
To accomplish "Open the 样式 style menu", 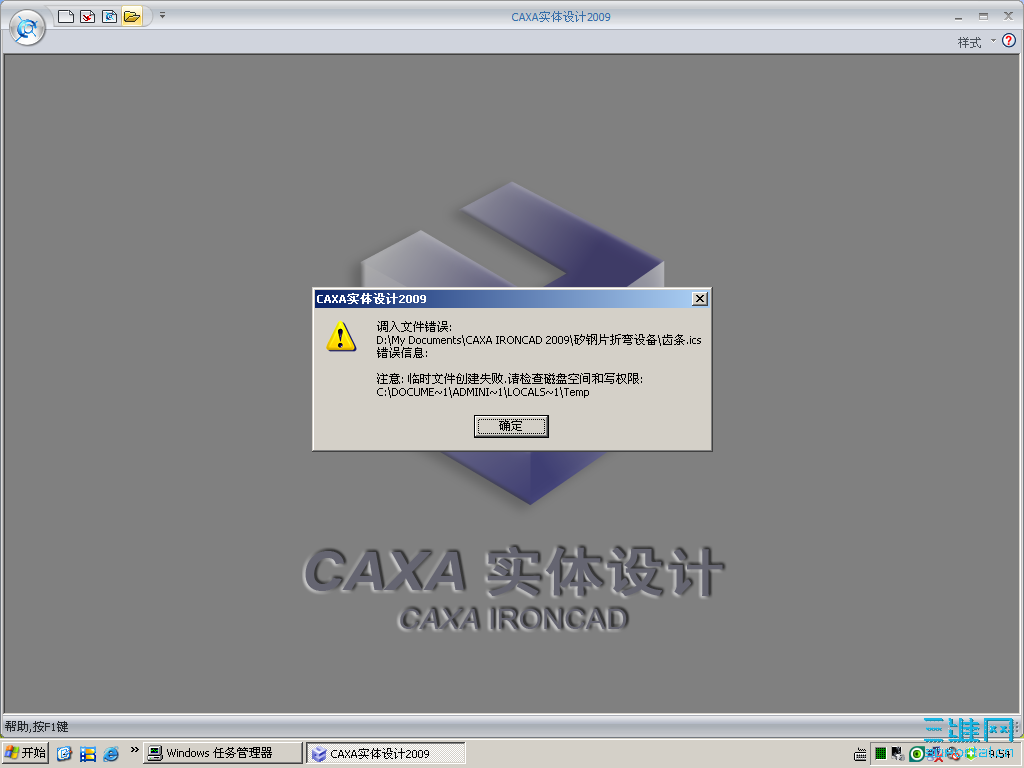I will click(x=976, y=42).
